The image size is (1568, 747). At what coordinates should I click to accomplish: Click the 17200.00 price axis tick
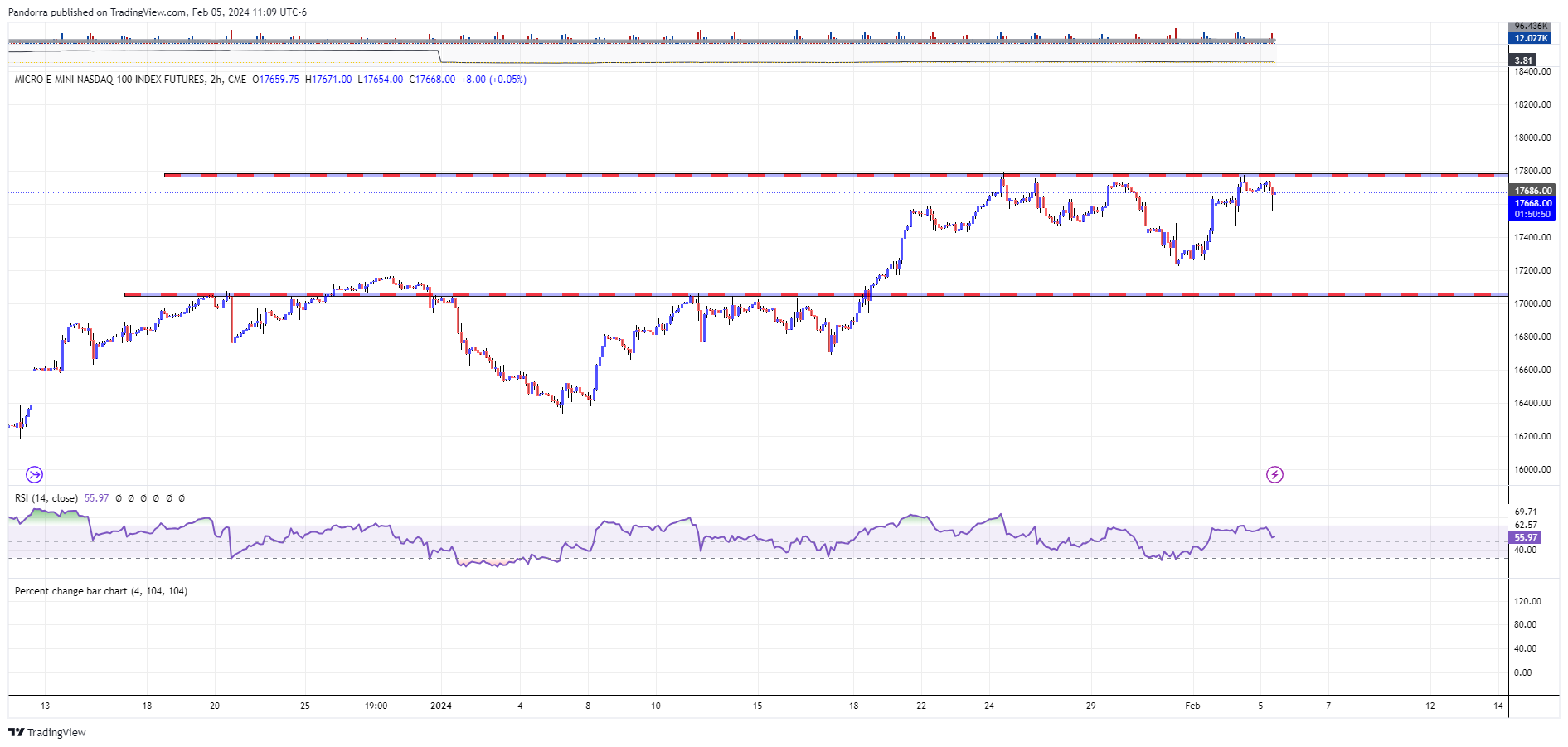[x=1532, y=270]
